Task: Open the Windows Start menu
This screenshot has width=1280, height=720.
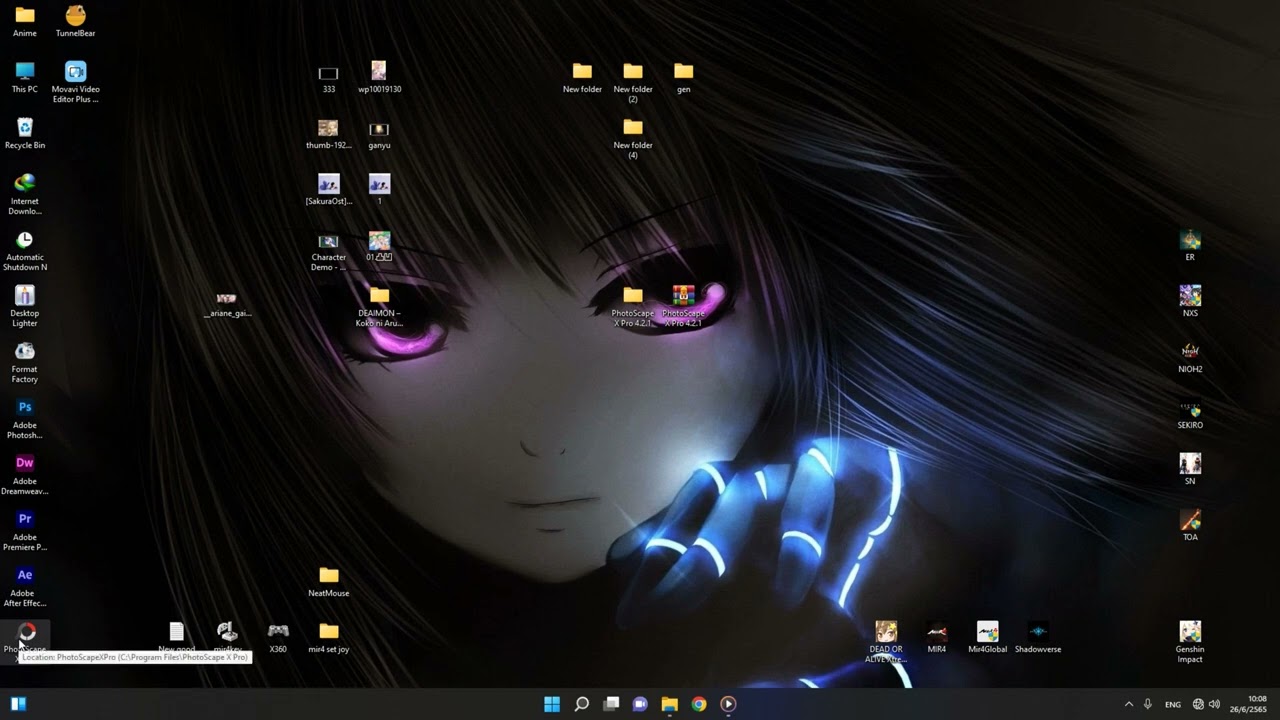Action: pos(552,704)
